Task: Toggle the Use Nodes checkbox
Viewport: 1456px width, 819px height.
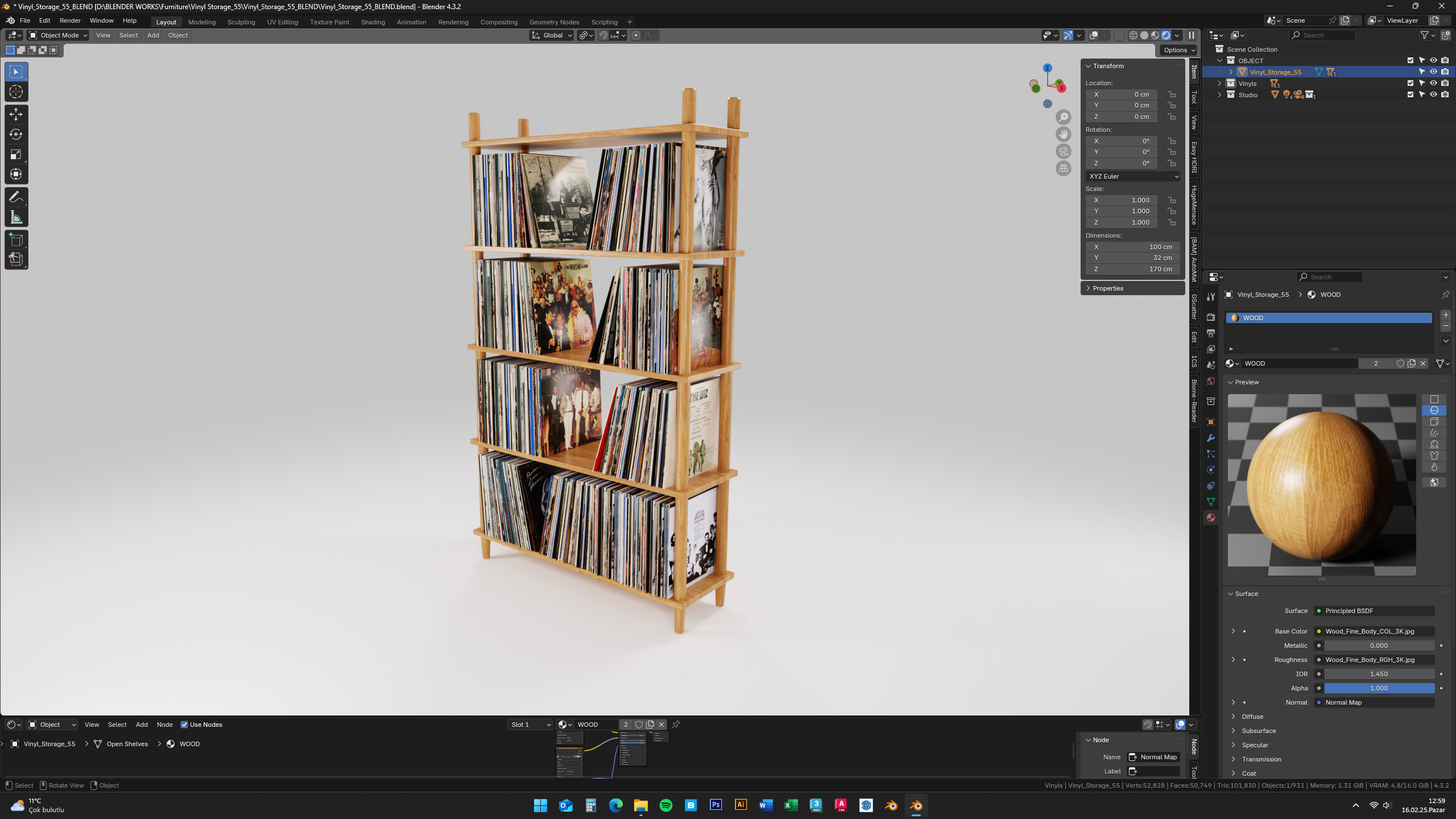Action: [x=184, y=725]
